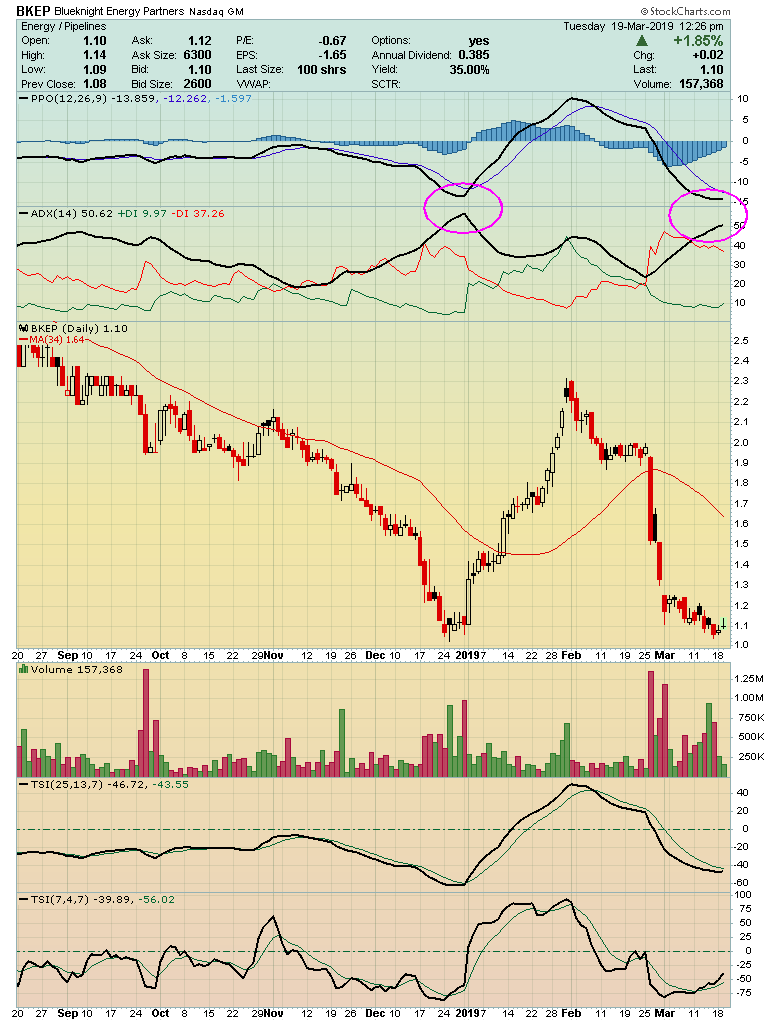Click the Yield value 35.00%
This screenshot has height=1021, width=780.
click(x=469, y=70)
